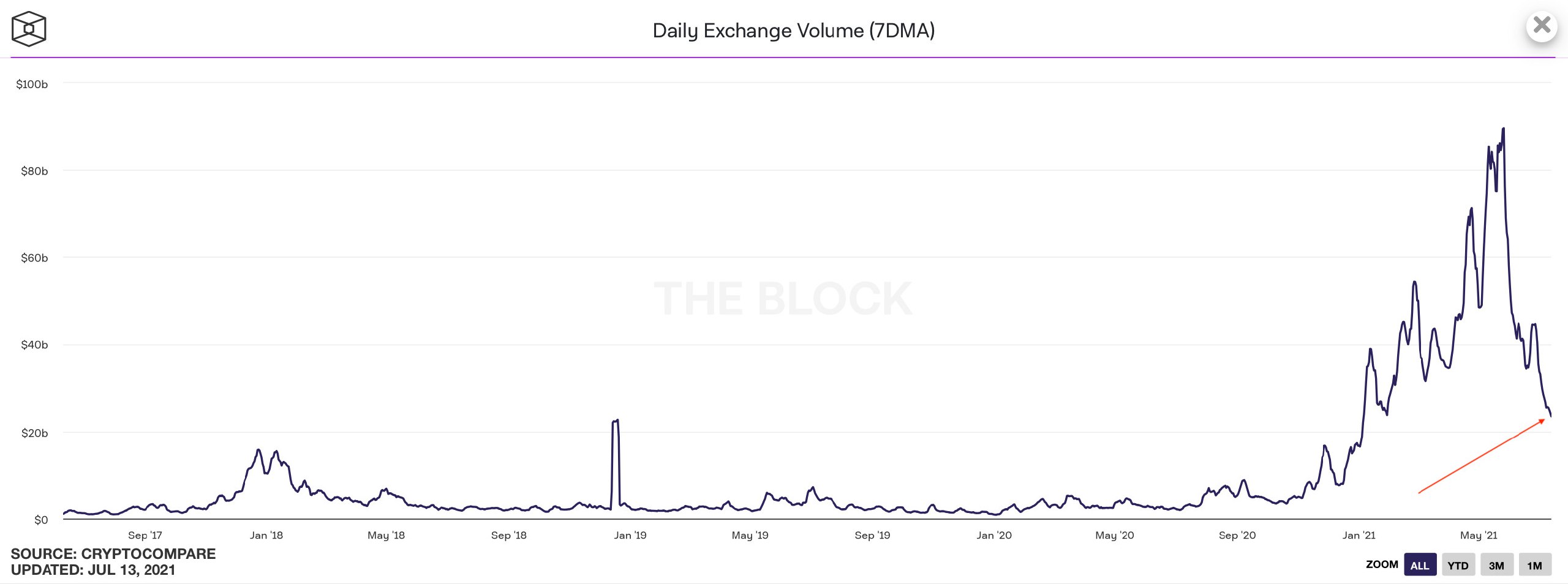Image resolution: width=1568 pixels, height=584 pixels.
Task: Click the $80b y-axis label
Action: pyautogui.click(x=34, y=171)
